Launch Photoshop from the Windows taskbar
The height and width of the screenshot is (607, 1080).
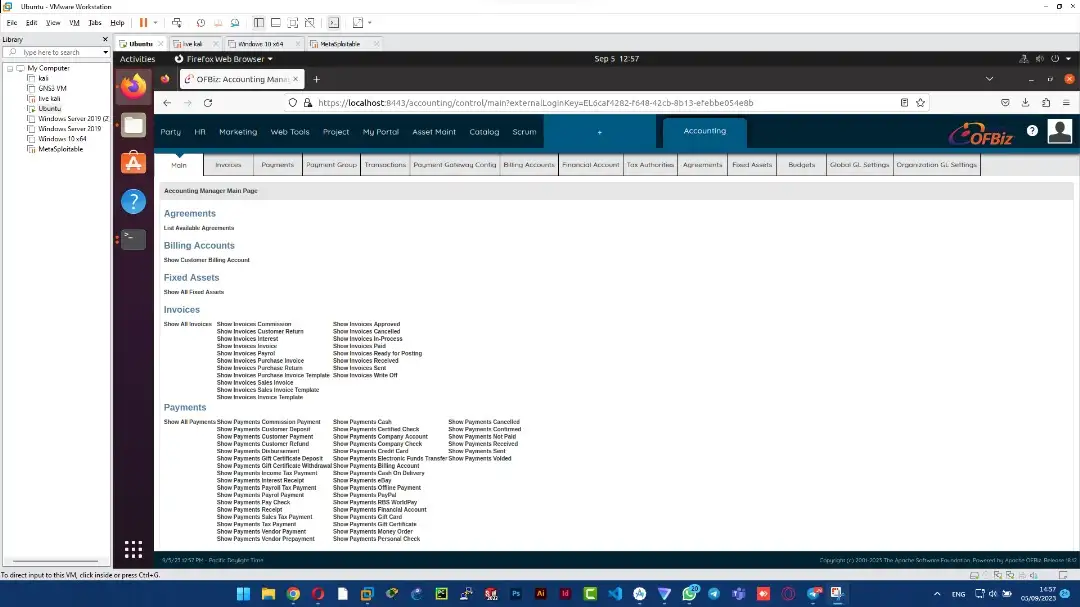[x=515, y=594]
